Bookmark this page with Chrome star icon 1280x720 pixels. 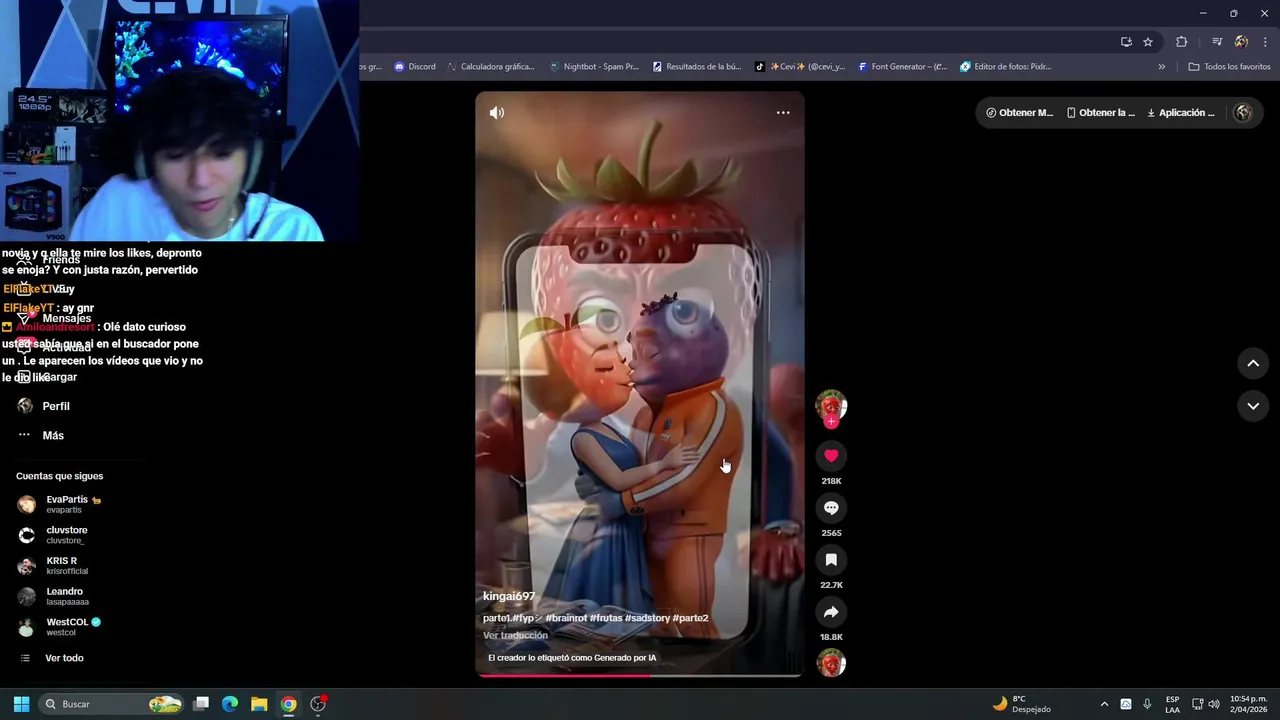[1148, 42]
